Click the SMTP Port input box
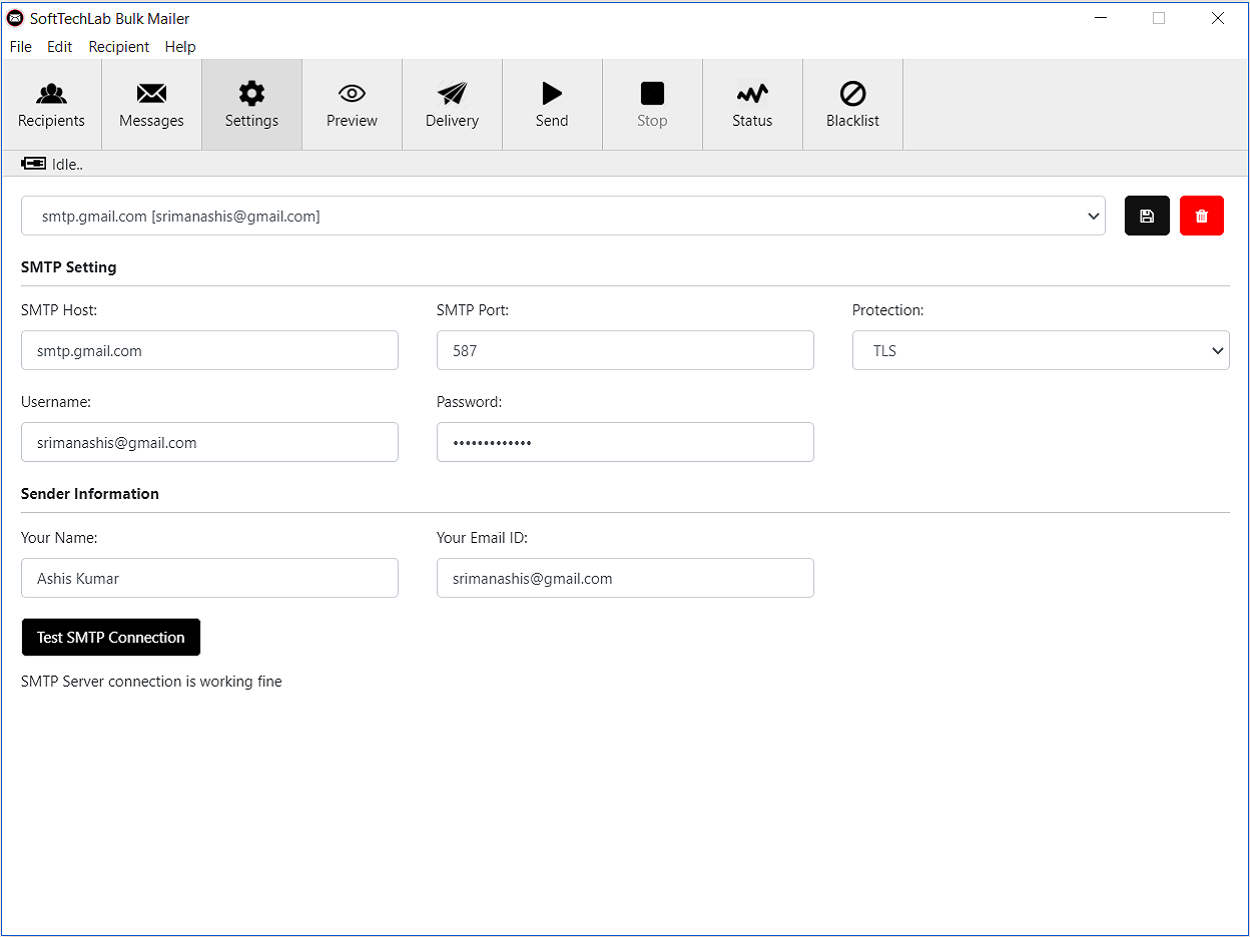The width and height of the screenshot is (1250, 937). 625,350
